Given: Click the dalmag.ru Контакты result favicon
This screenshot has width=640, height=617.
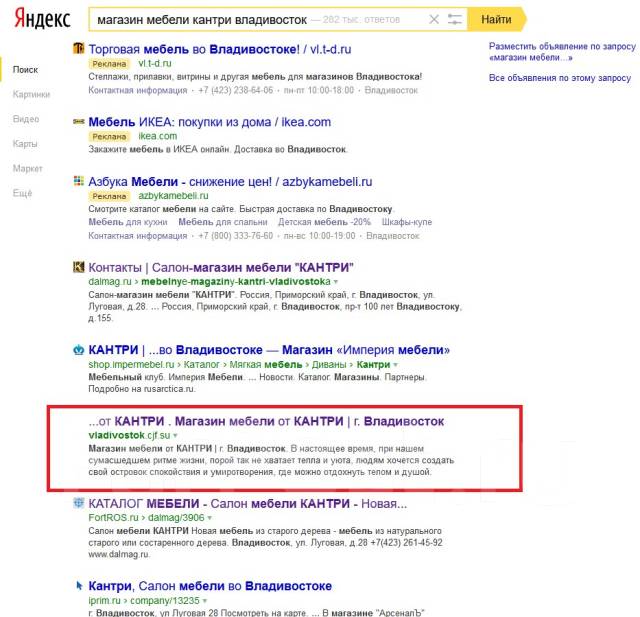Looking at the screenshot, I should (x=79, y=267).
